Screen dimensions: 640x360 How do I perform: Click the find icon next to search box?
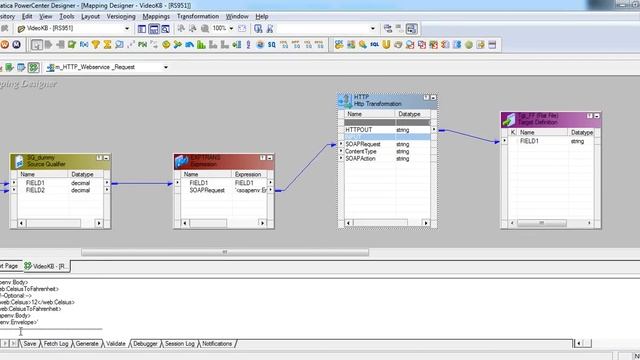pos(258,29)
